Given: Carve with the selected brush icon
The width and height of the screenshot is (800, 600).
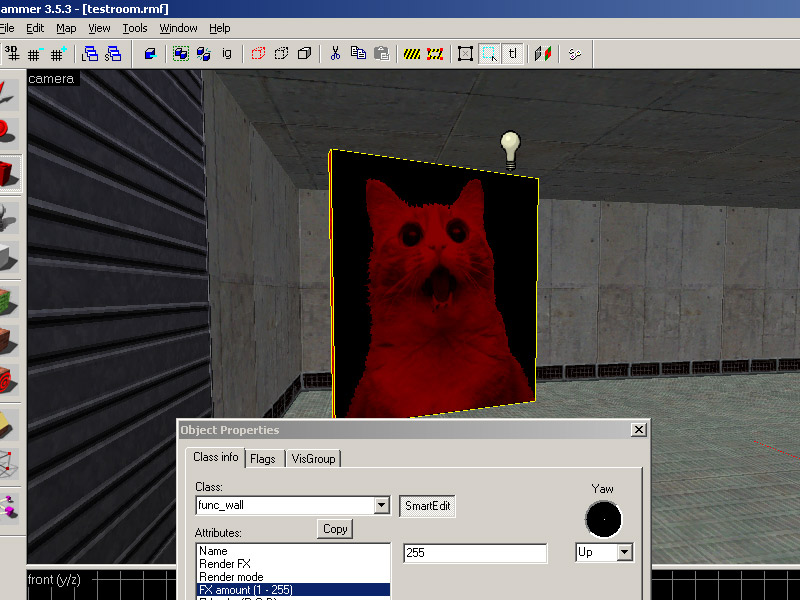Looking at the screenshot, I should [150, 53].
